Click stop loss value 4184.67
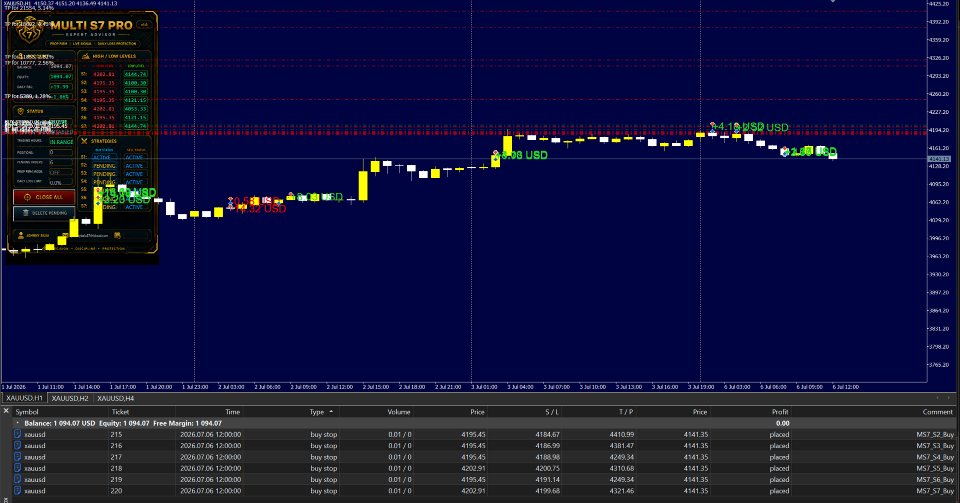Image resolution: width=960 pixels, height=503 pixels. pos(547,434)
